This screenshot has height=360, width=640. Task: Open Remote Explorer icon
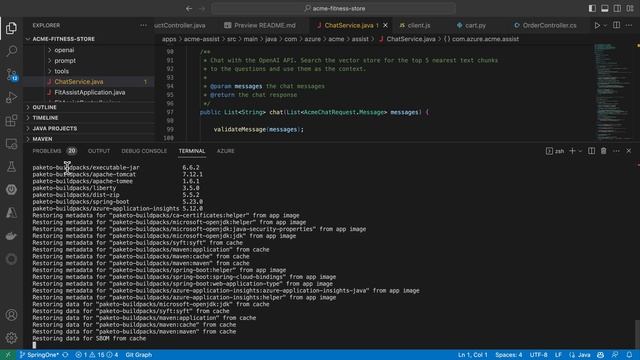coord(11,144)
